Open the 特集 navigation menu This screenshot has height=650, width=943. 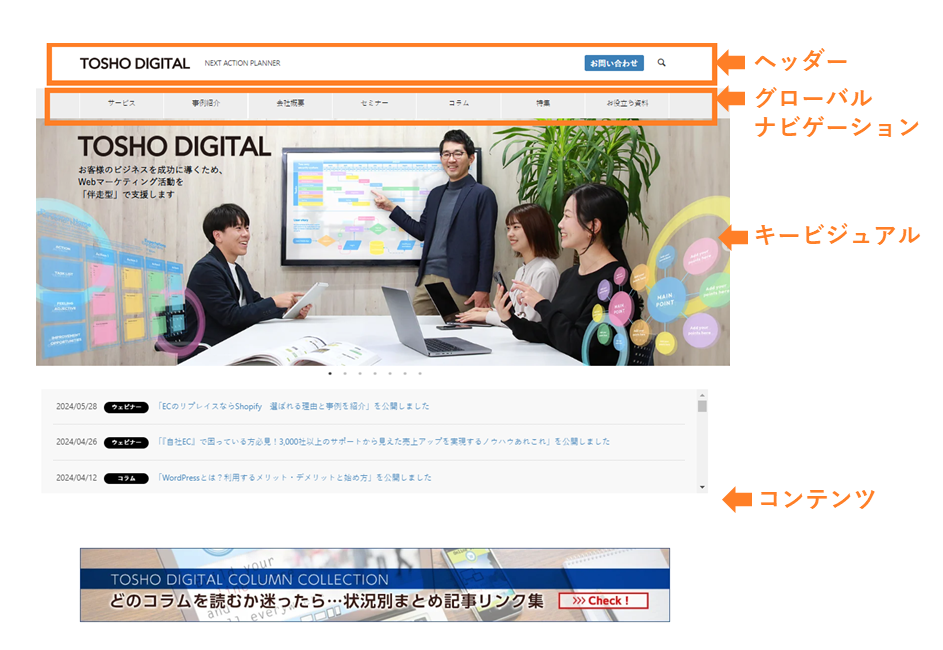point(542,101)
